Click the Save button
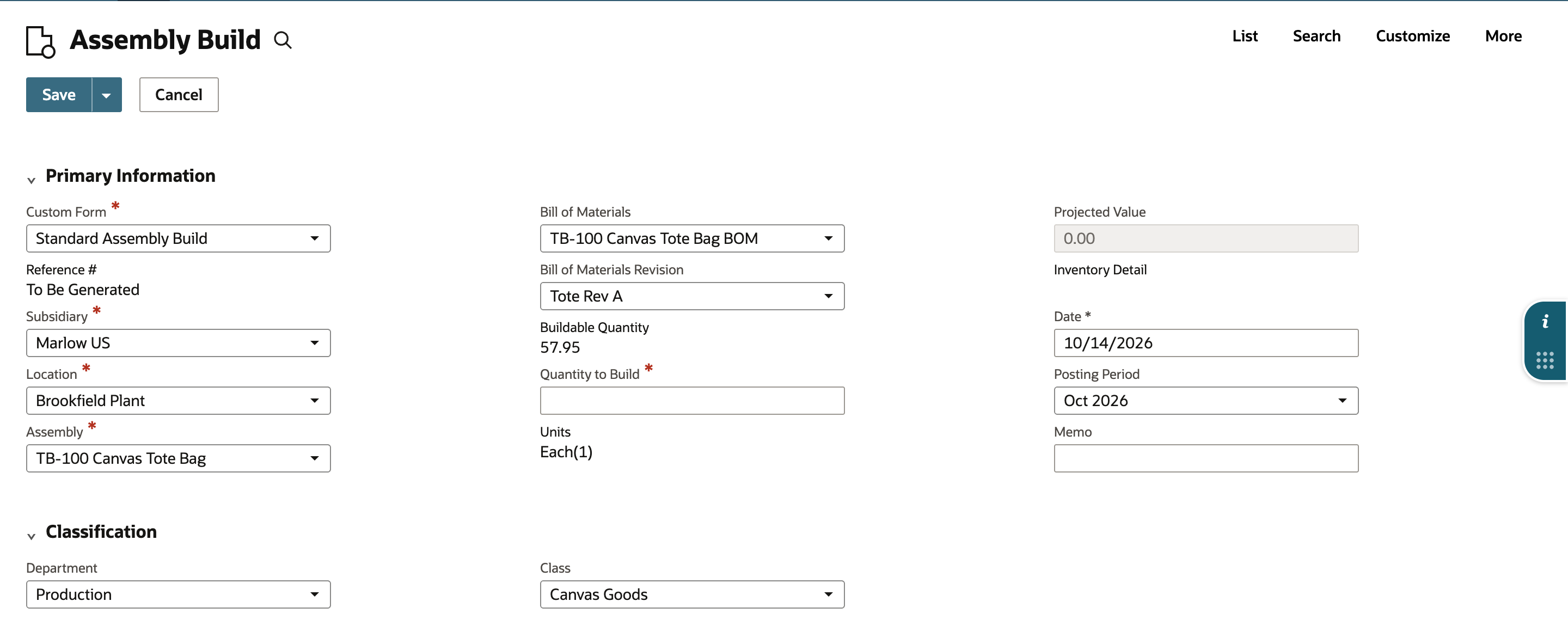 59,94
